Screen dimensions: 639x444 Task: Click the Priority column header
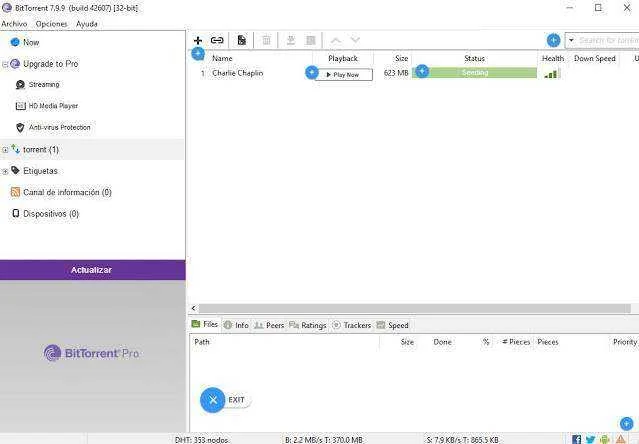(x=625, y=342)
